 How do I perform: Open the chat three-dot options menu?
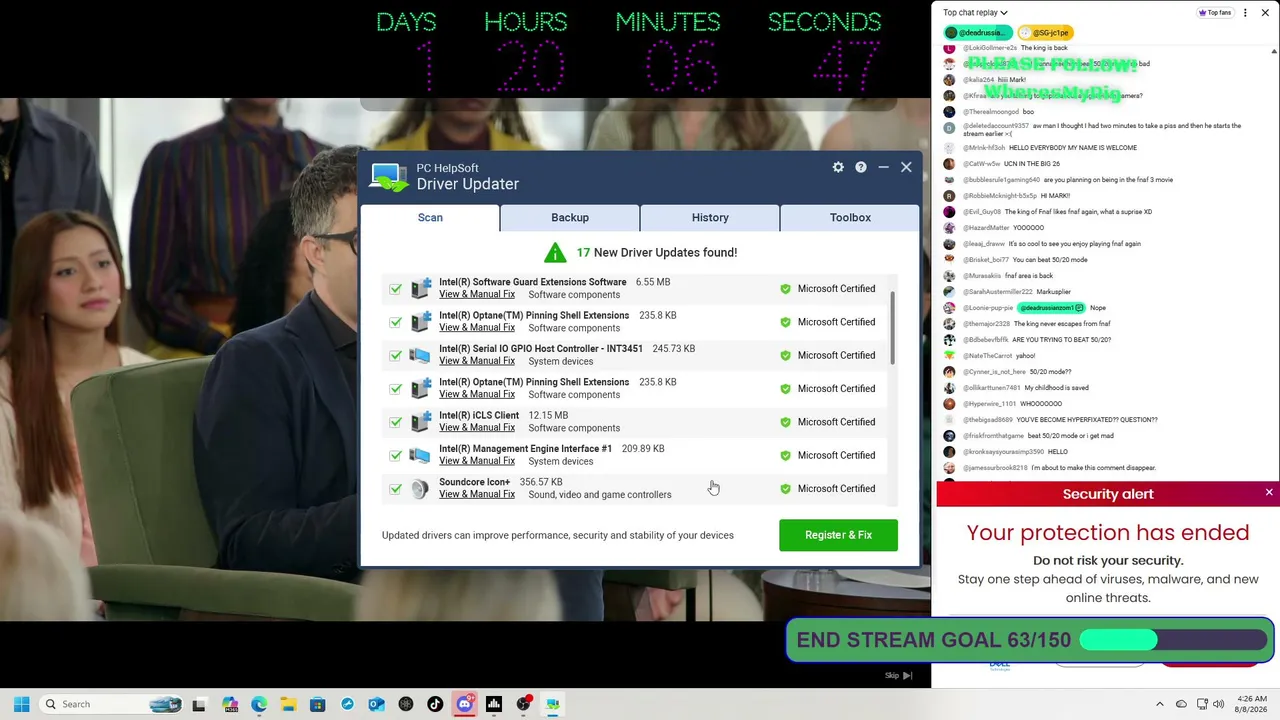pyautogui.click(x=1245, y=13)
